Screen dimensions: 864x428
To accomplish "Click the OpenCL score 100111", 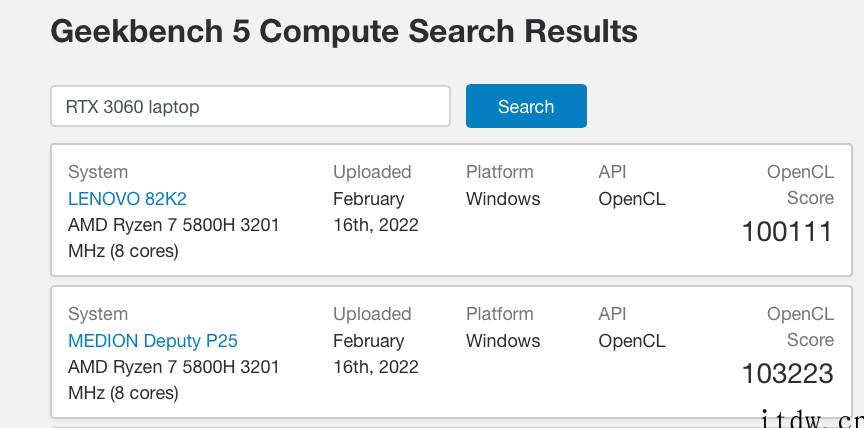I will (787, 232).
